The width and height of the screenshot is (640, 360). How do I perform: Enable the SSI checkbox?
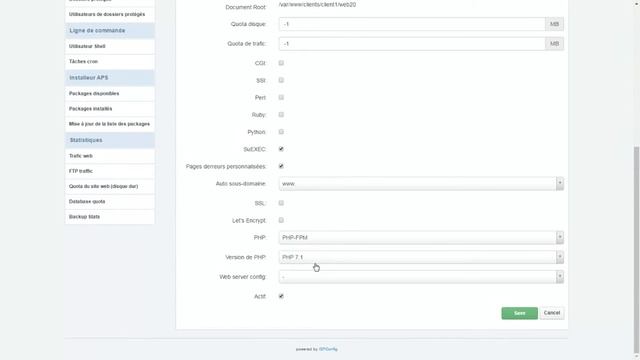click(x=281, y=80)
